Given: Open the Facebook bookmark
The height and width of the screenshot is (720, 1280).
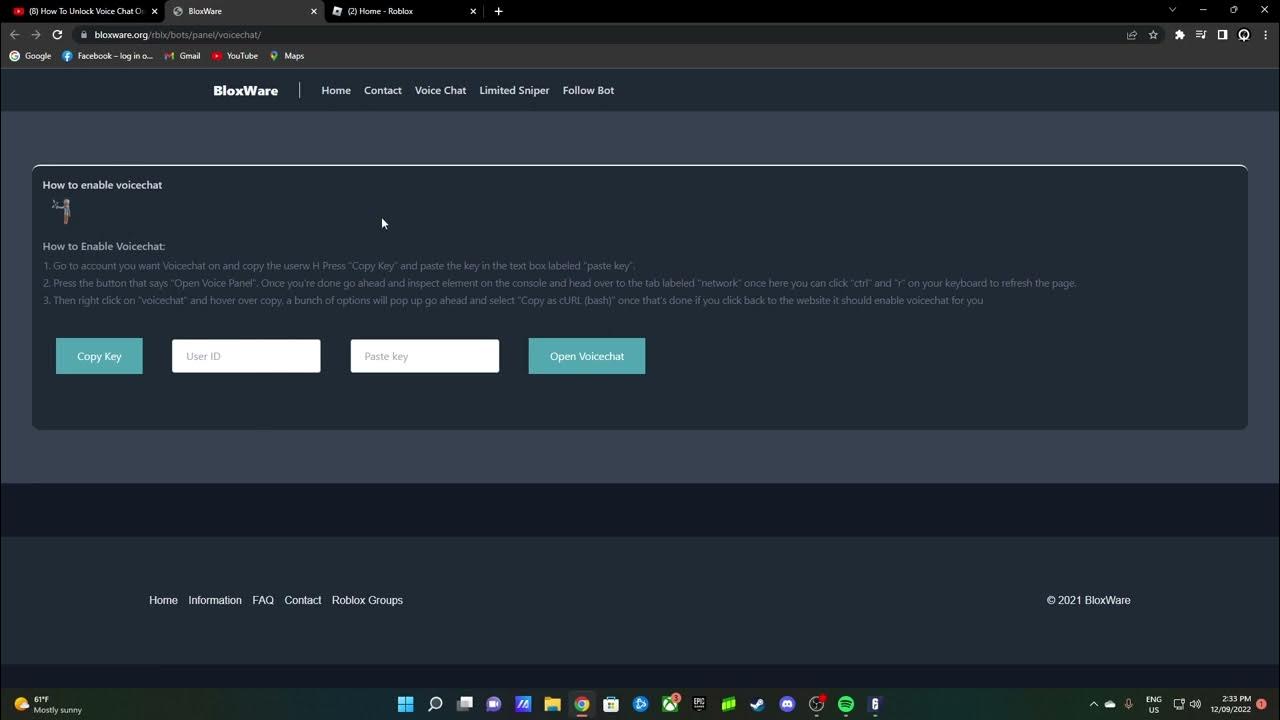Looking at the screenshot, I should click(107, 56).
